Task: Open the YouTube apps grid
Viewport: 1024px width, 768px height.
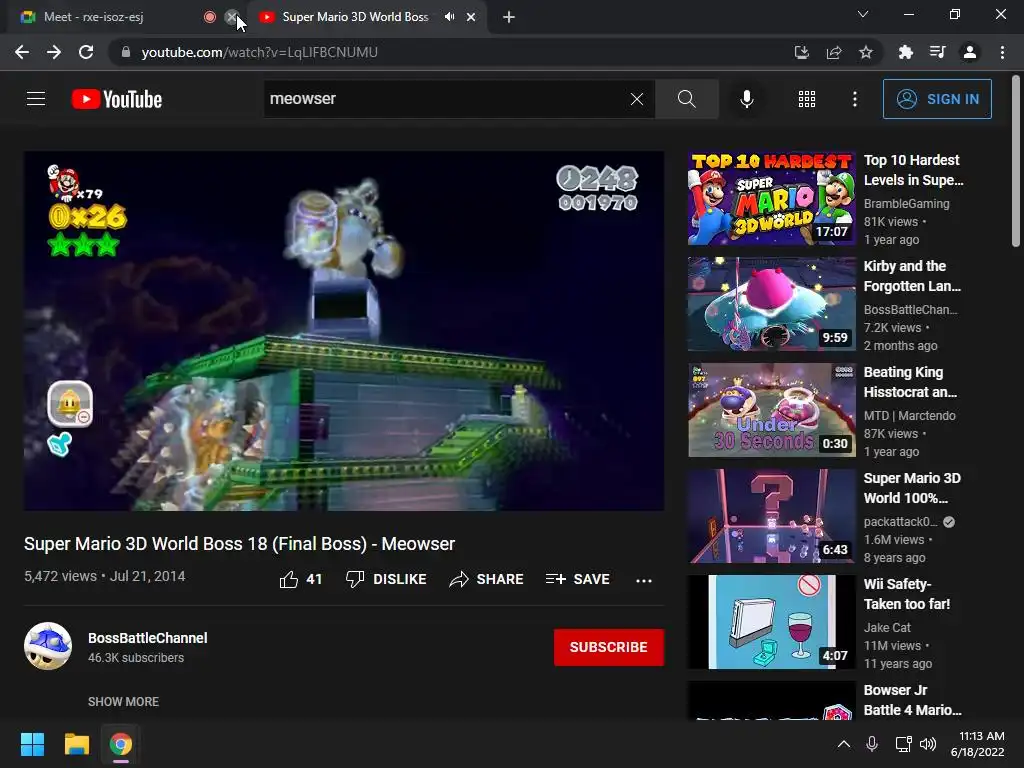Action: click(807, 99)
